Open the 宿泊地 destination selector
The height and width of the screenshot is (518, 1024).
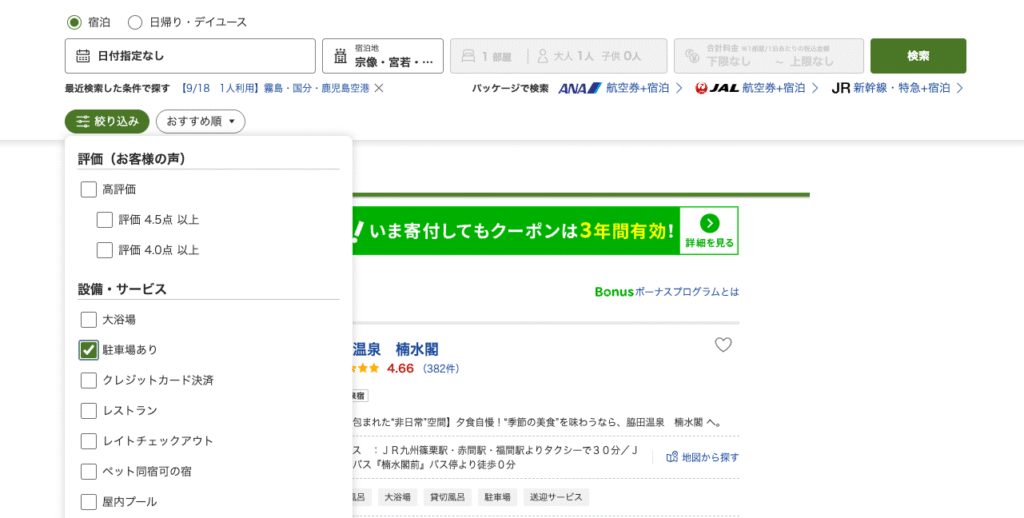(x=383, y=56)
